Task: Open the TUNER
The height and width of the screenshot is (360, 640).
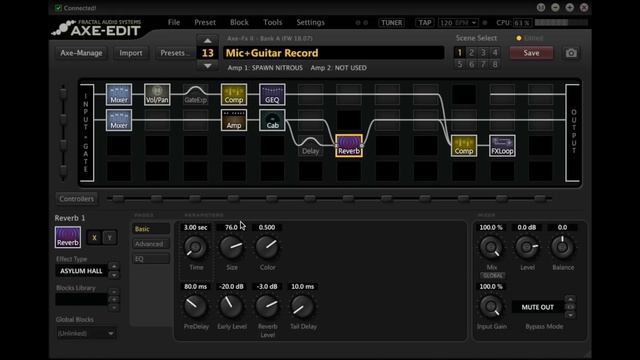Action: [392, 23]
